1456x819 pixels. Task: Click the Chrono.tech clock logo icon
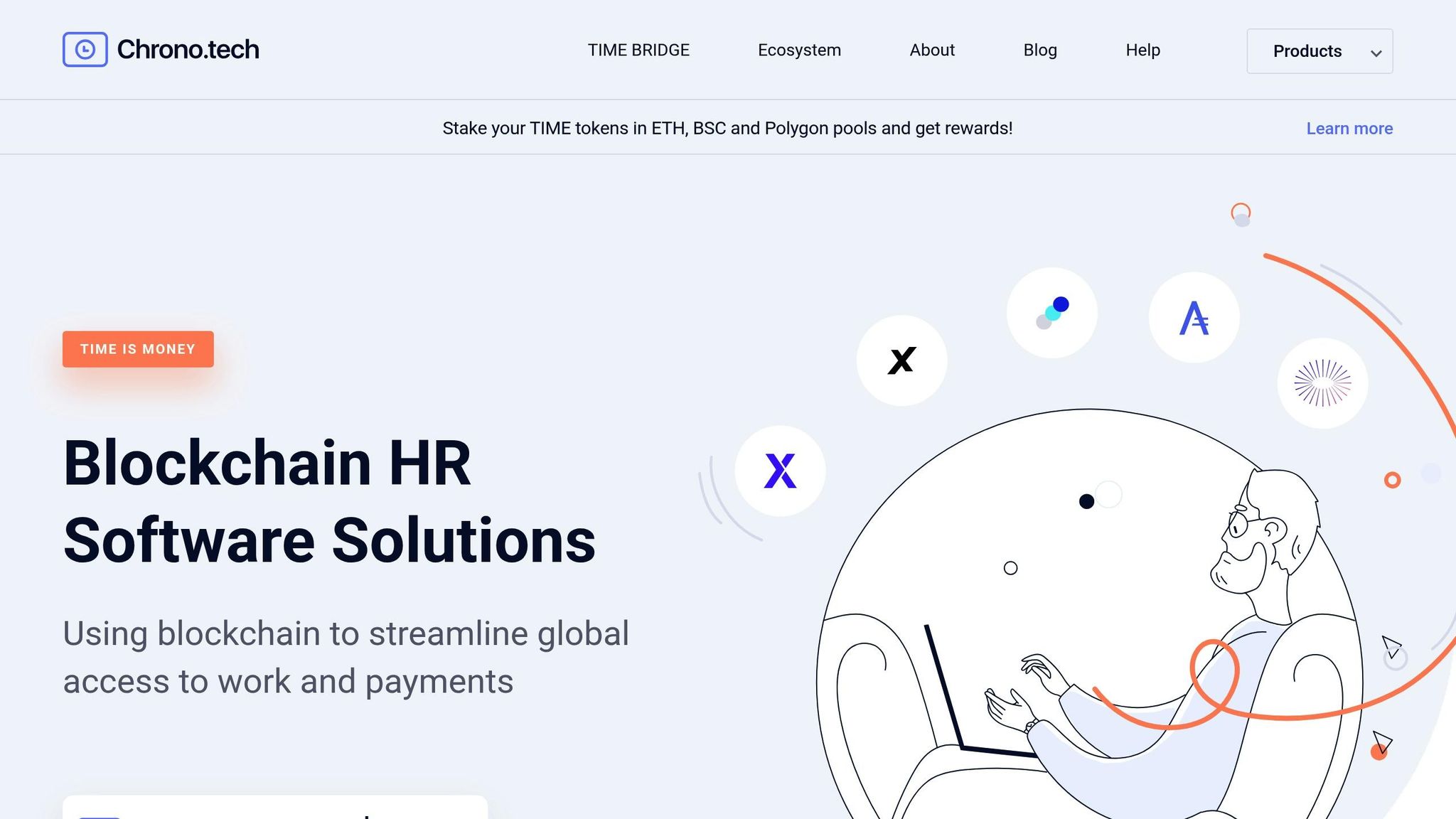(x=85, y=50)
